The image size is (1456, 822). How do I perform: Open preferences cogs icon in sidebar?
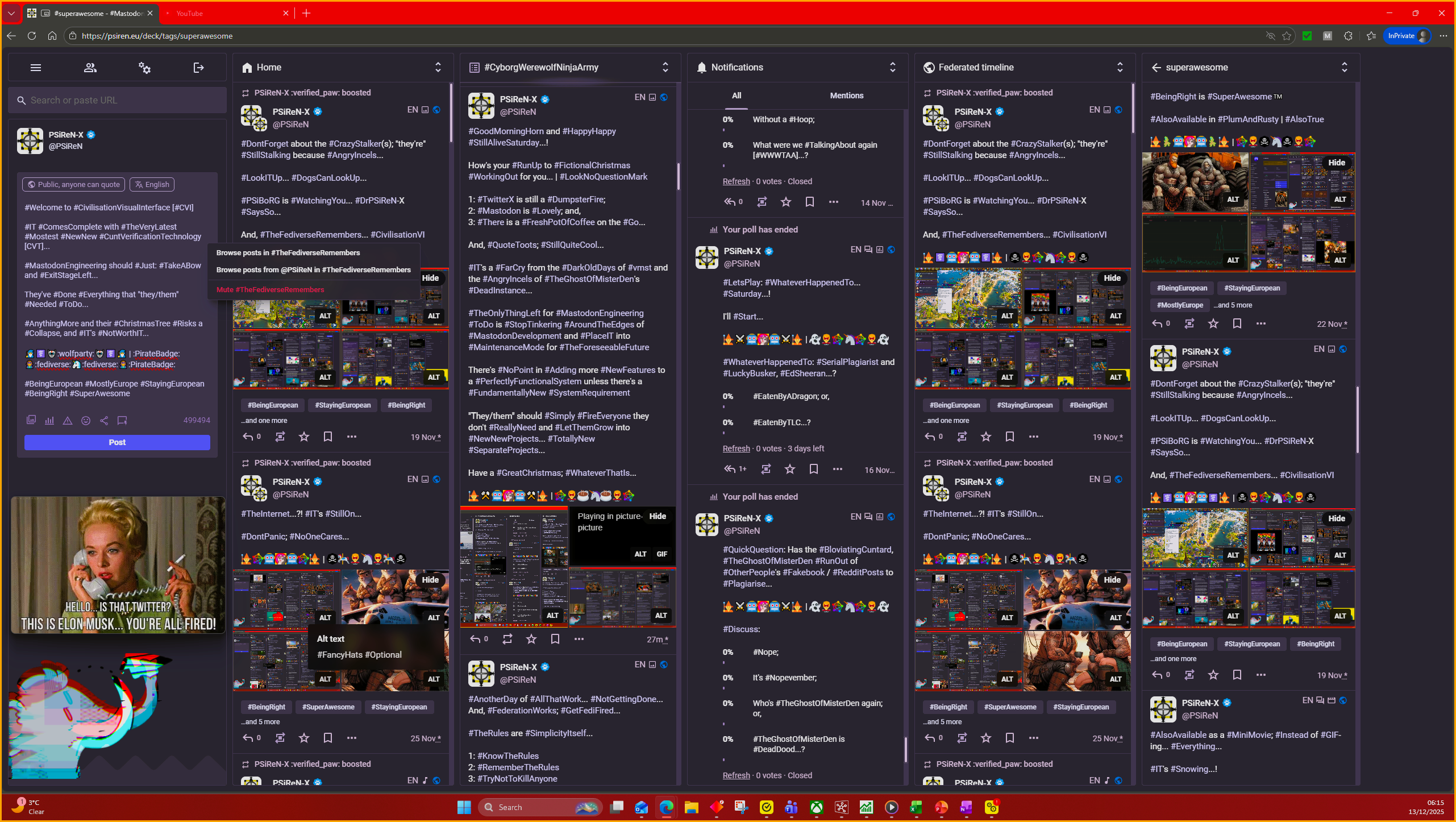pos(144,68)
